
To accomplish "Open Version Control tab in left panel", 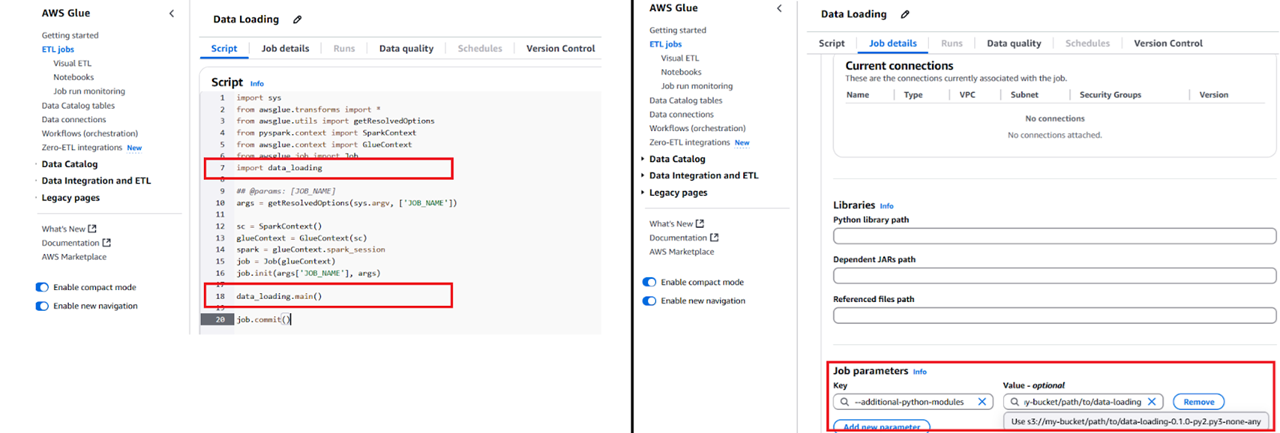I will [560, 48].
